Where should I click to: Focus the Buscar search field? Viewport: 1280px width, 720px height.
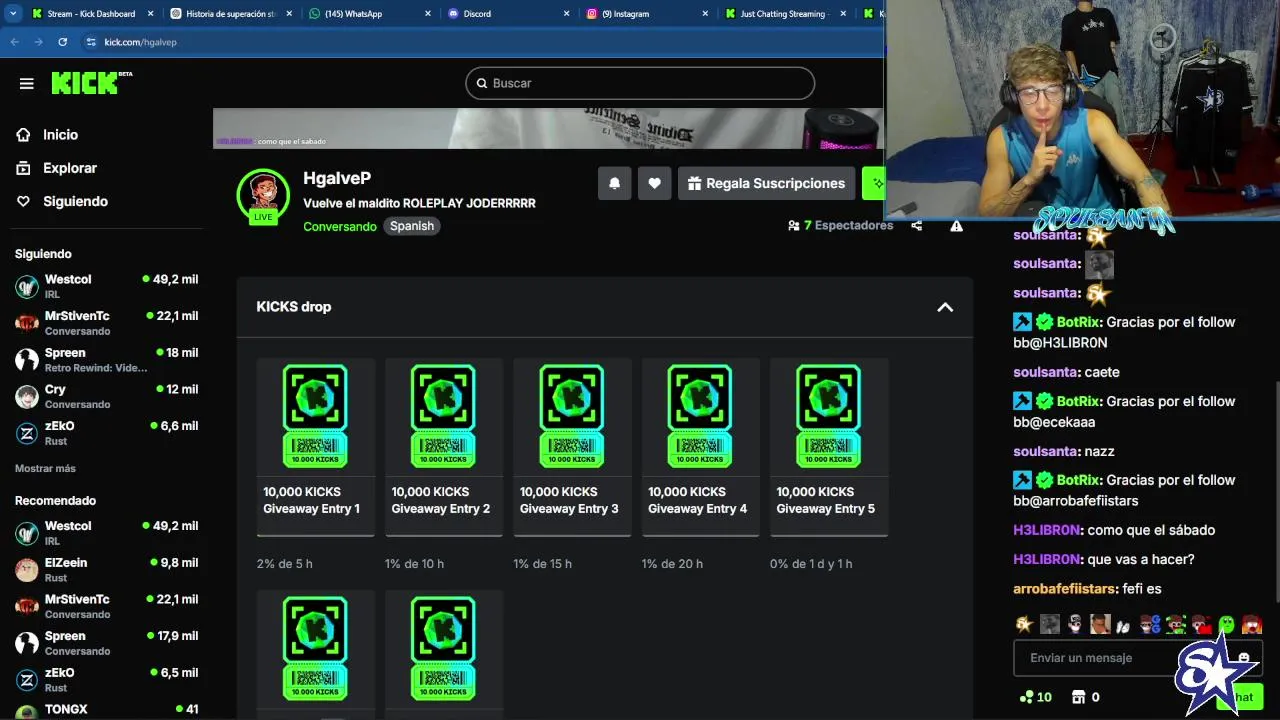click(640, 83)
